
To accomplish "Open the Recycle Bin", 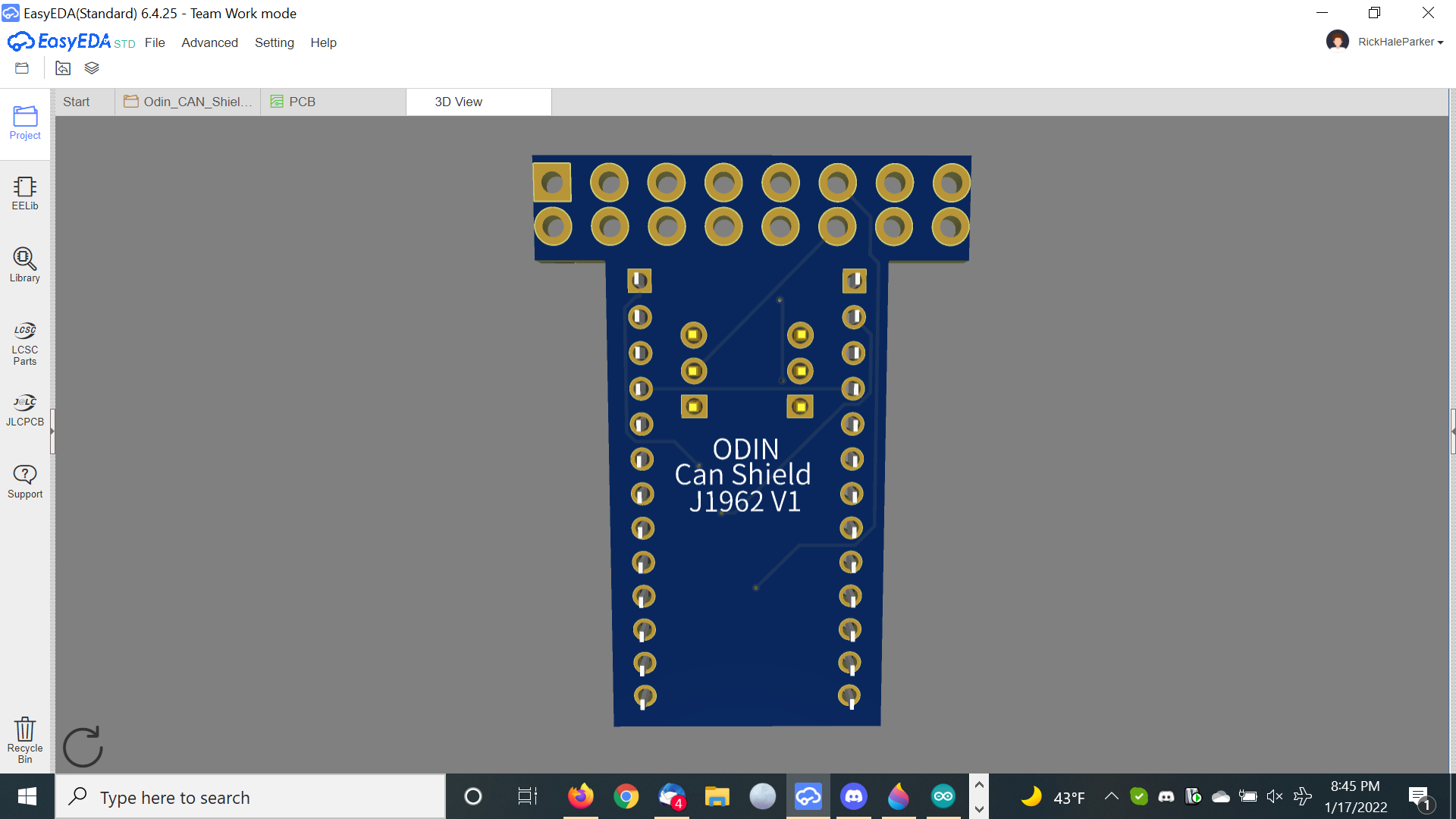I will tap(25, 739).
